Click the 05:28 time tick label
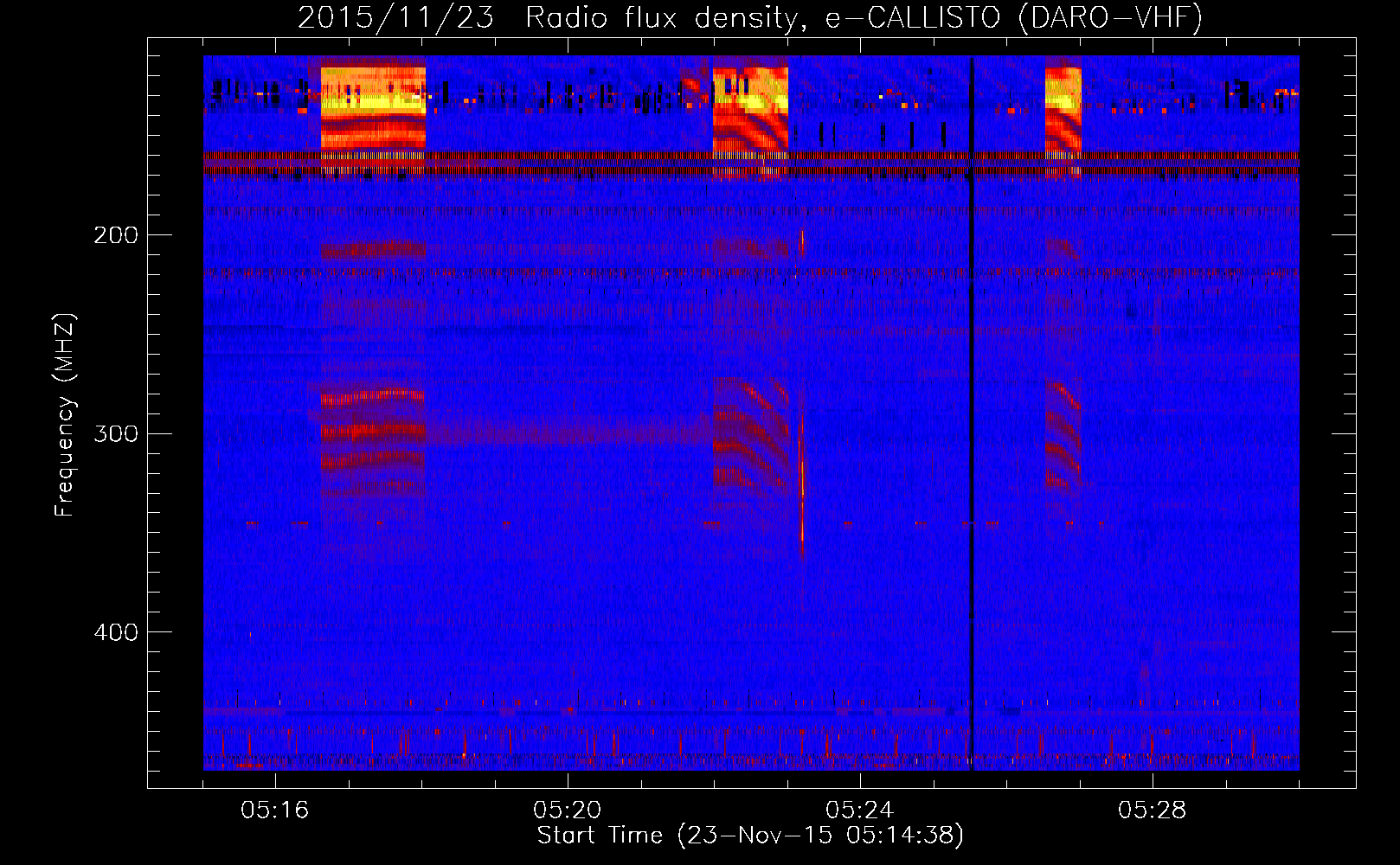Viewport: 1400px width, 865px height. [x=1153, y=811]
